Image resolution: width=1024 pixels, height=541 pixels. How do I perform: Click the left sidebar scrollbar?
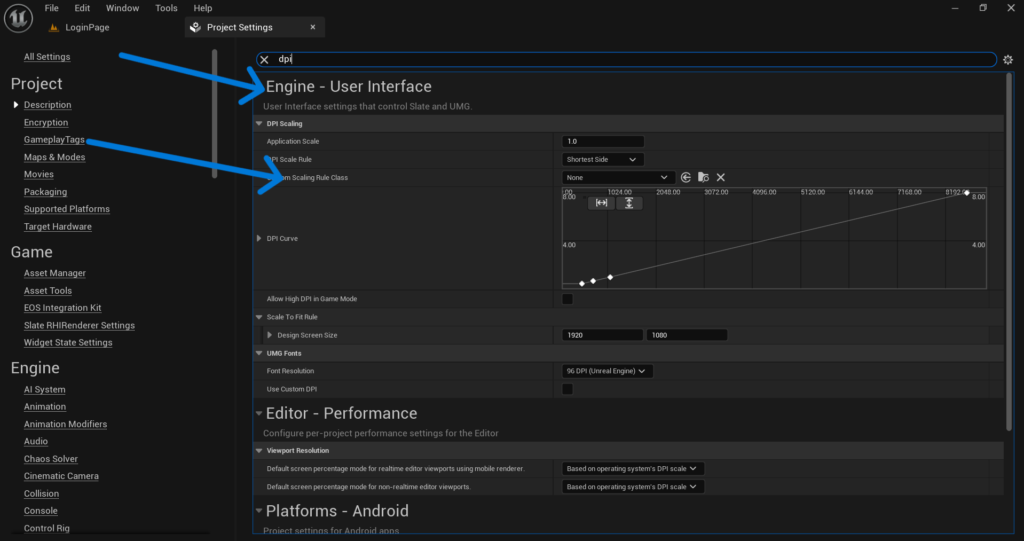point(214,114)
